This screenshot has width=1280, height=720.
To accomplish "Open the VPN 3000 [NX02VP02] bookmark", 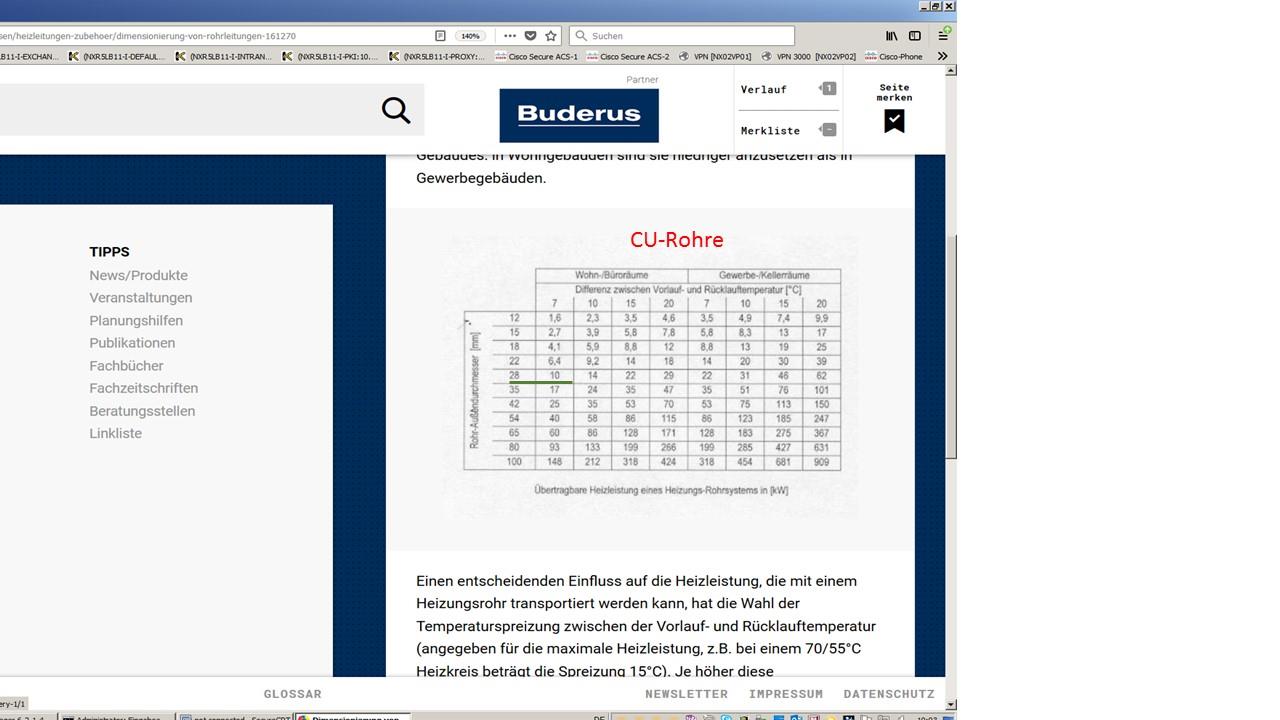I will pos(808,57).
